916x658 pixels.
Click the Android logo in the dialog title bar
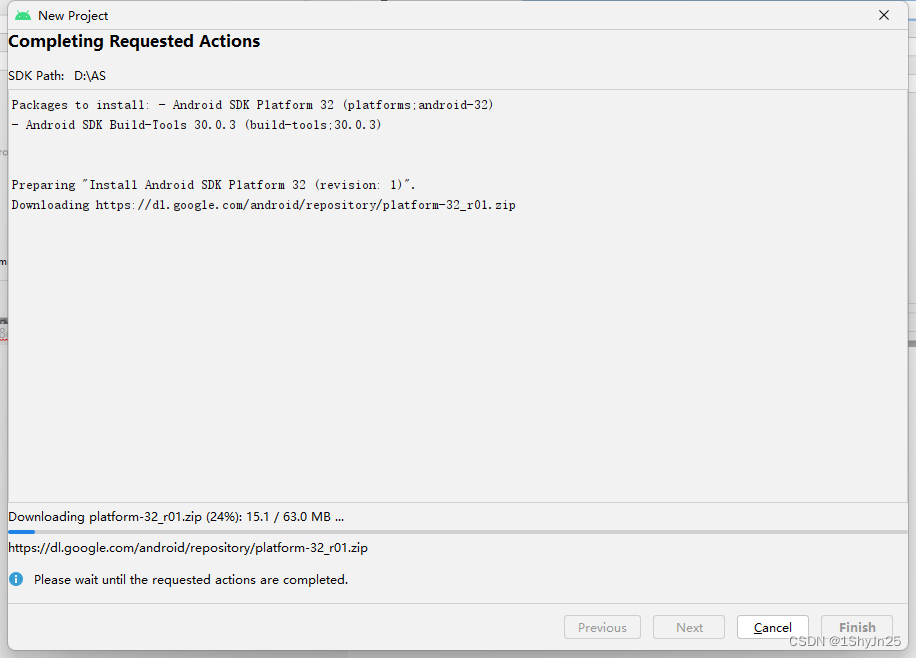tap(22, 15)
